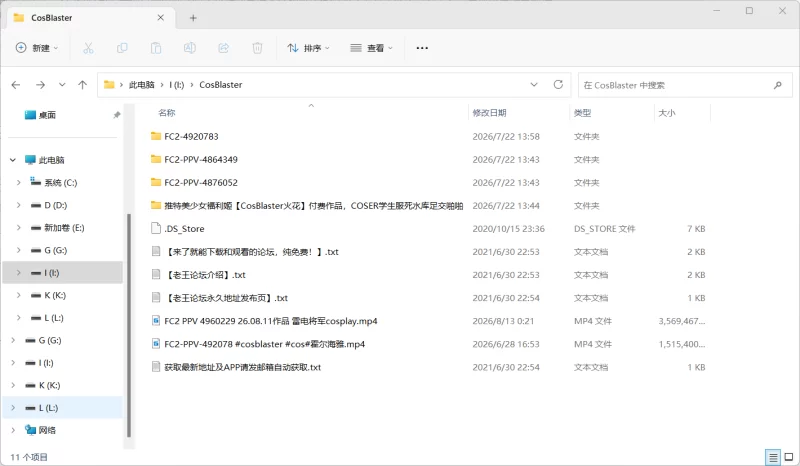Click the 11 个项目 status bar text
Image resolution: width=800 pixels, height=466 pixels.
click(x=29, y=457)
